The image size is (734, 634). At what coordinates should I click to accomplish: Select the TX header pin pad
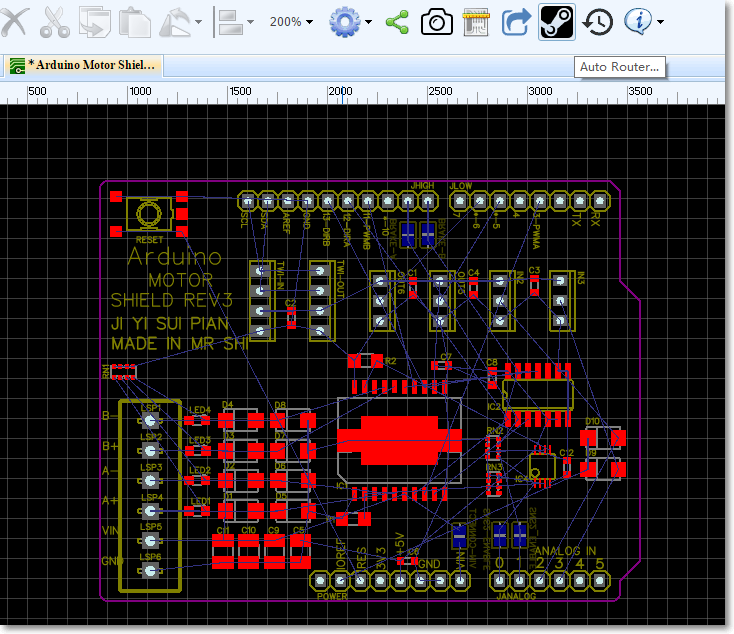[580, 201]
